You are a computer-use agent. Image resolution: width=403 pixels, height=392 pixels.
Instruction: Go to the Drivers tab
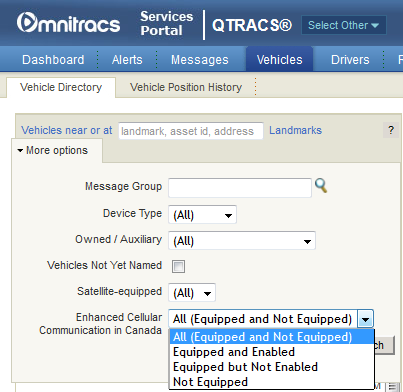point(350,60)
